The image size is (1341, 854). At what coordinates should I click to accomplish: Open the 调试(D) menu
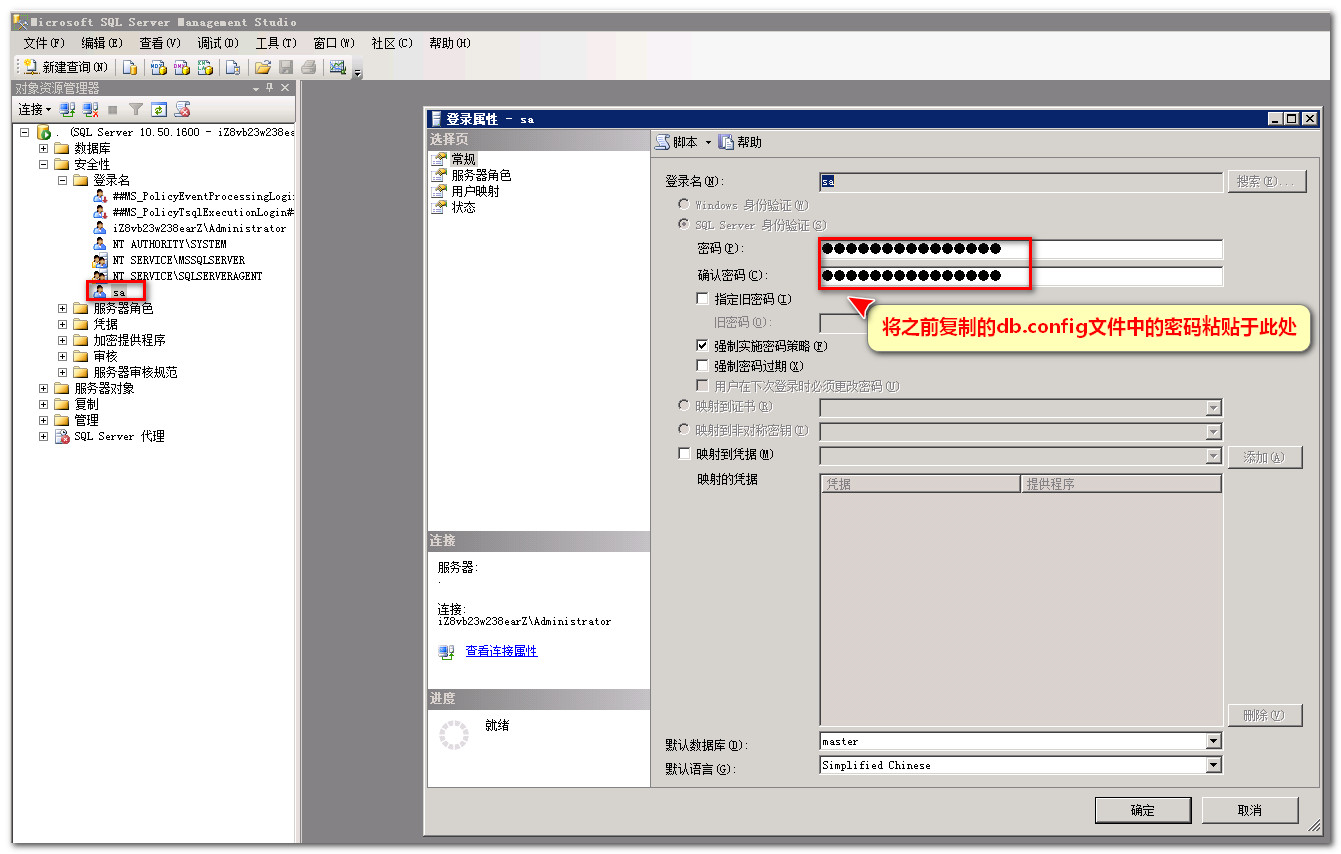pyautogui.click(x=217, y=43)
